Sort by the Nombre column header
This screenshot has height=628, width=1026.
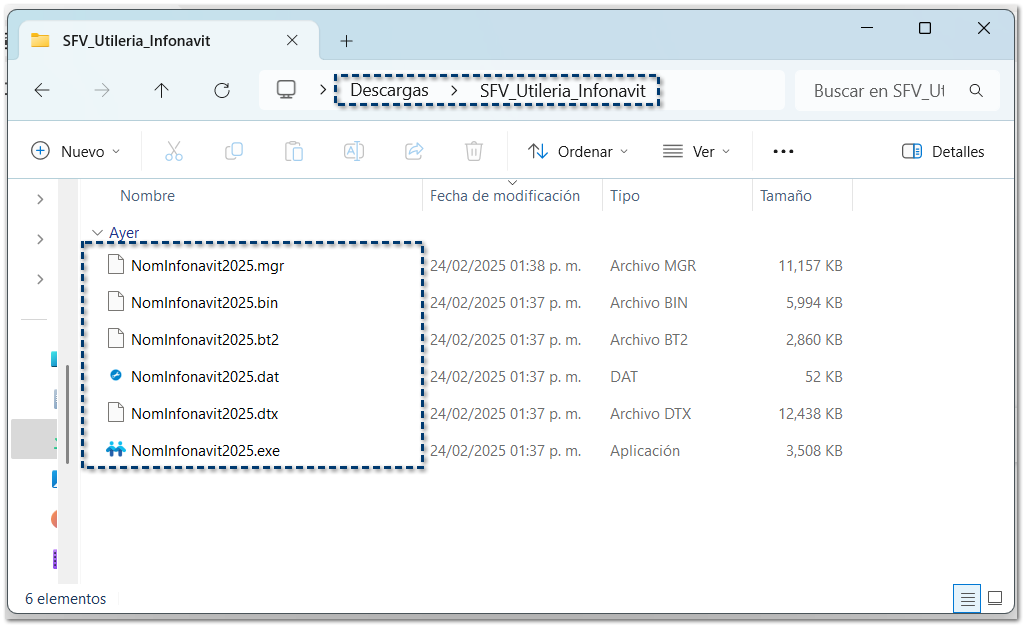(147, 196)
